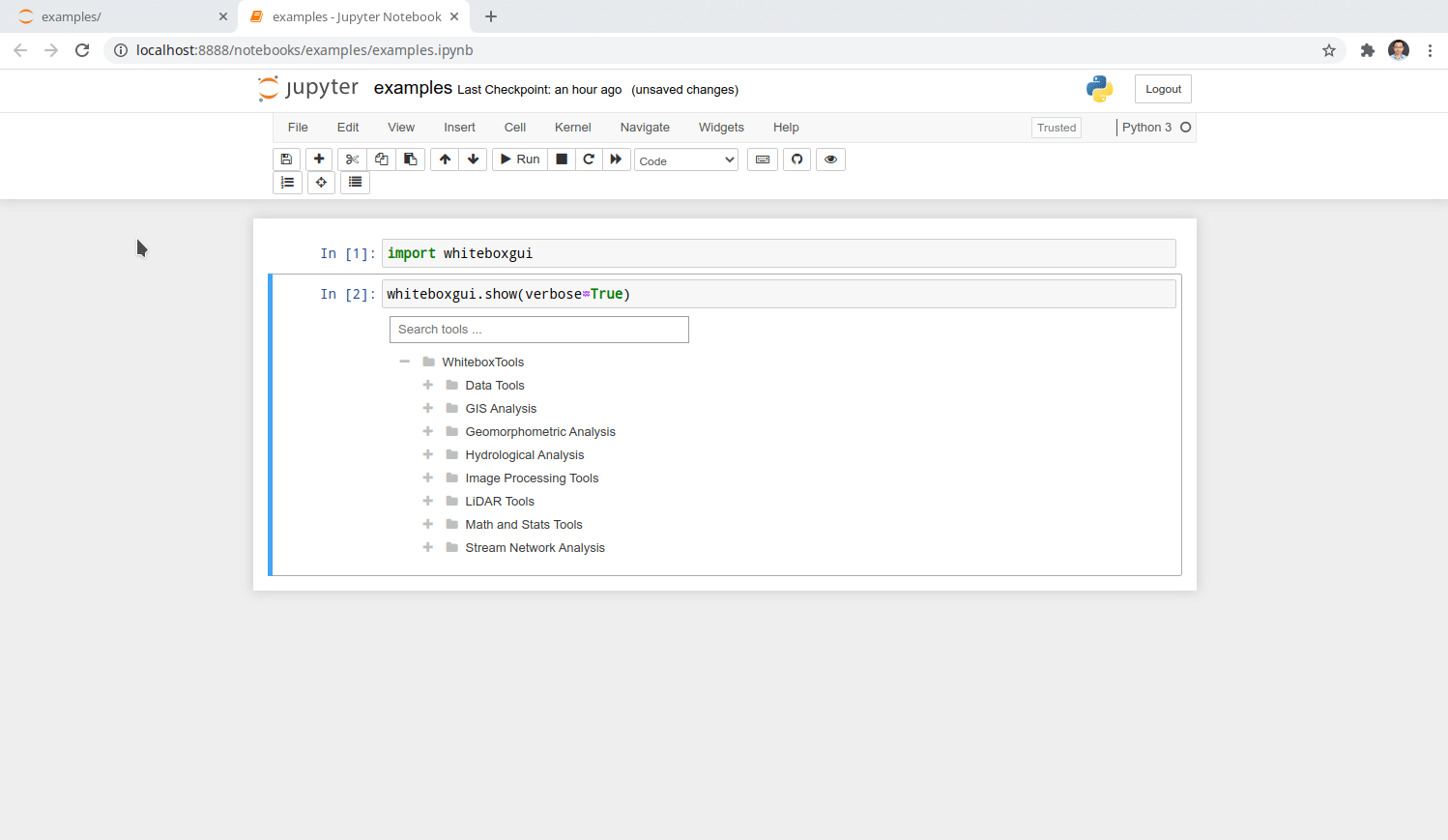Reload the browser page
This screenshot has height=840, width=1448.
82,50
